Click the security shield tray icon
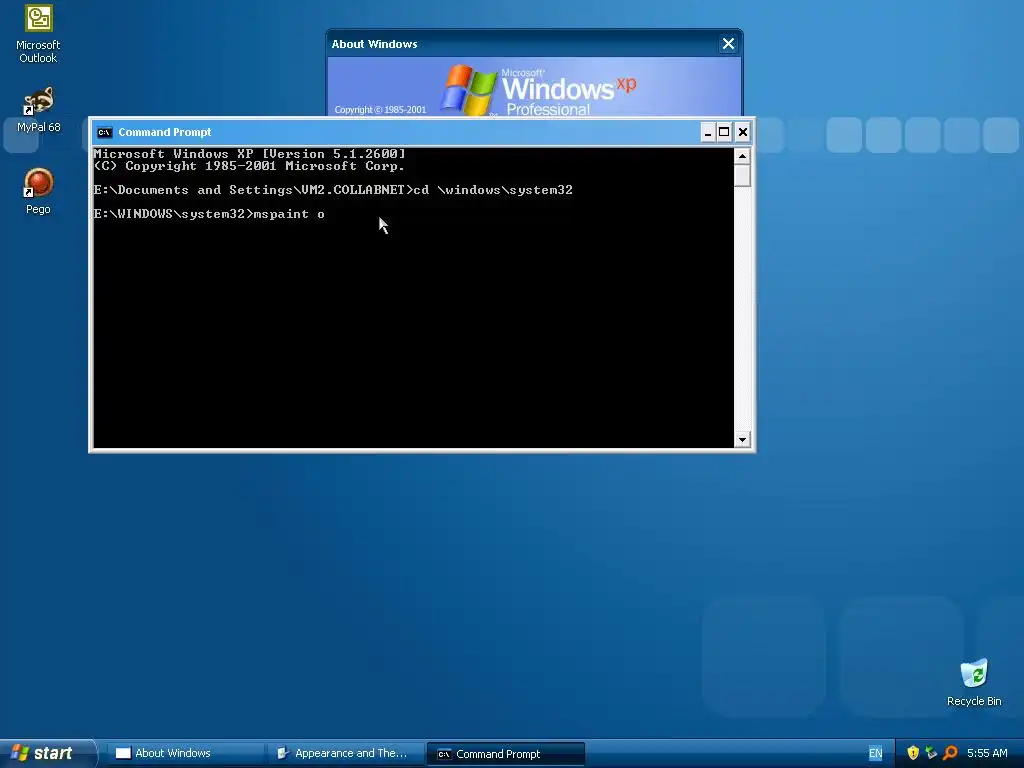 click(913, 753)
